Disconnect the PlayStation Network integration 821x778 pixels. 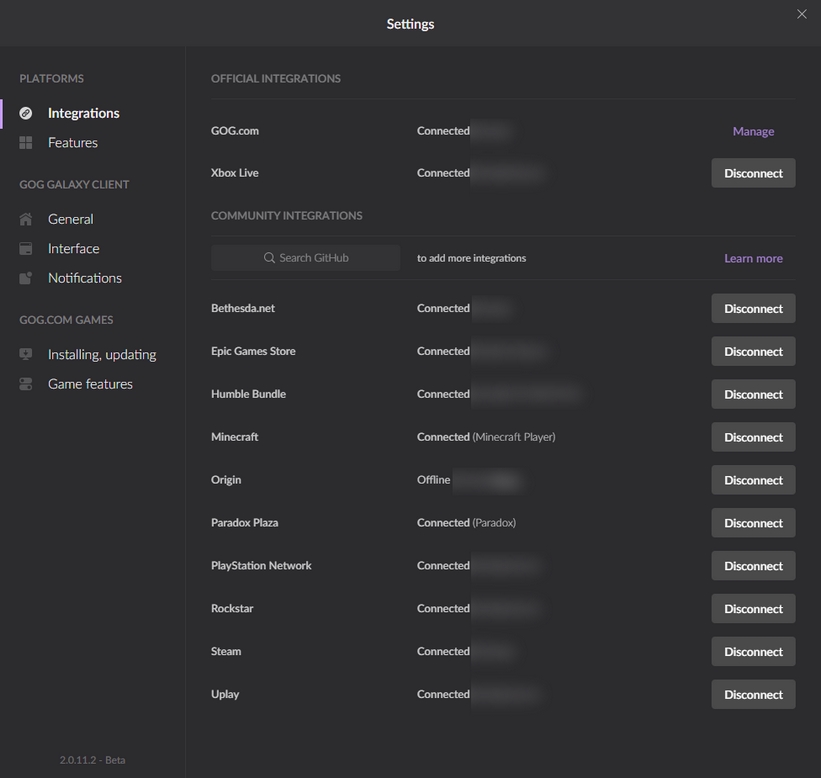click(x=753, y=566)
